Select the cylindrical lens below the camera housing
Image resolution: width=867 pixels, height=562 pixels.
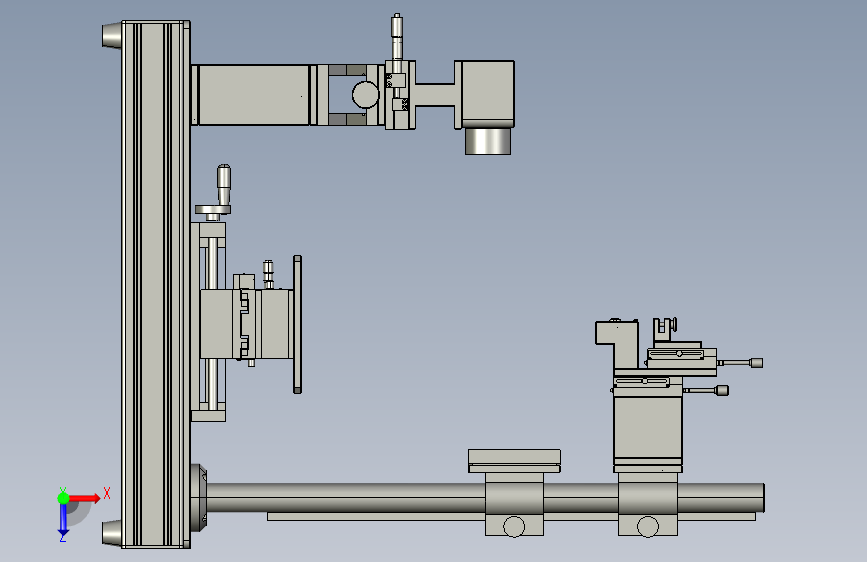click(x=488, y=141)
